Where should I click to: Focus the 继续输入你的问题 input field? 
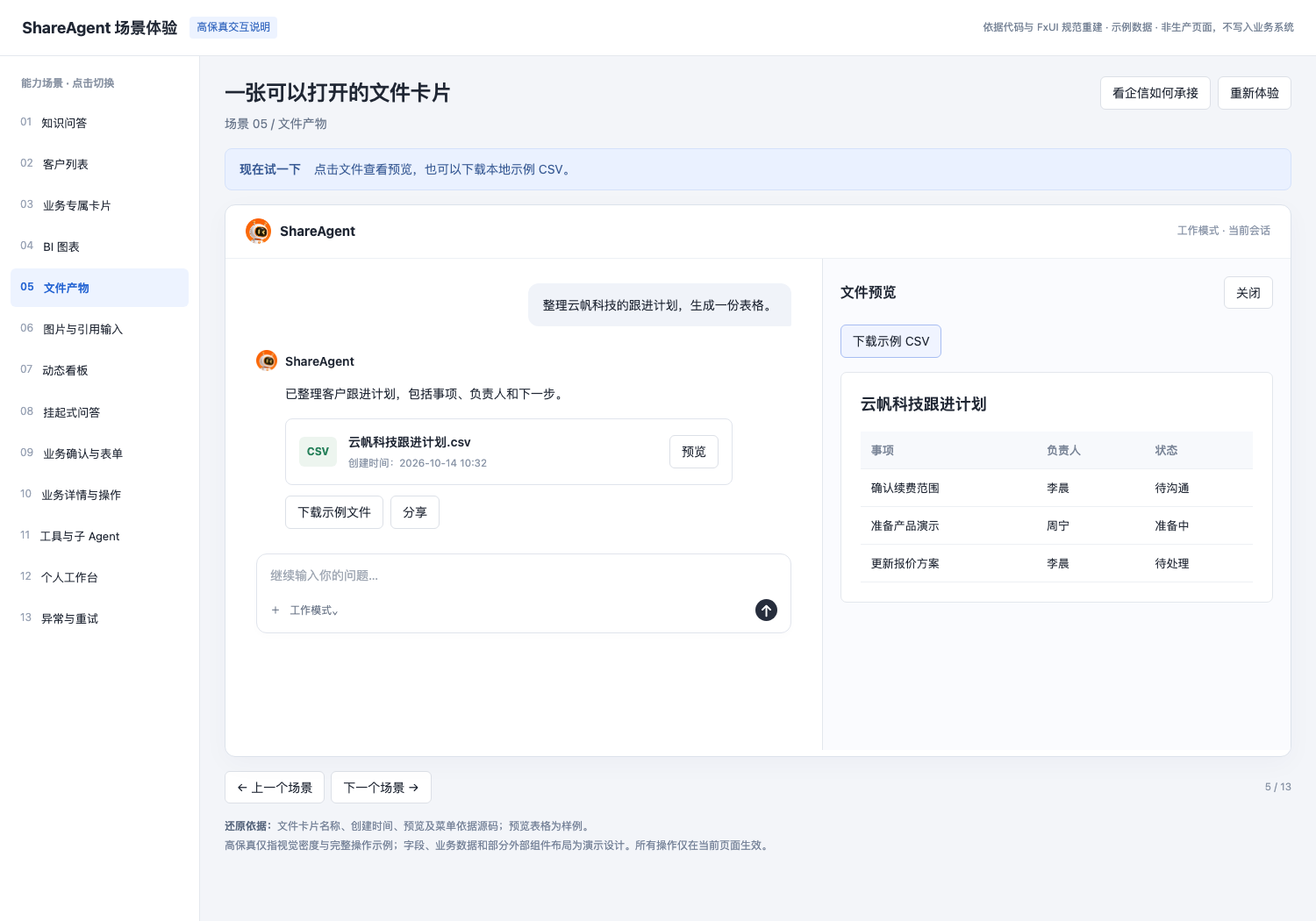click(524, 575)
